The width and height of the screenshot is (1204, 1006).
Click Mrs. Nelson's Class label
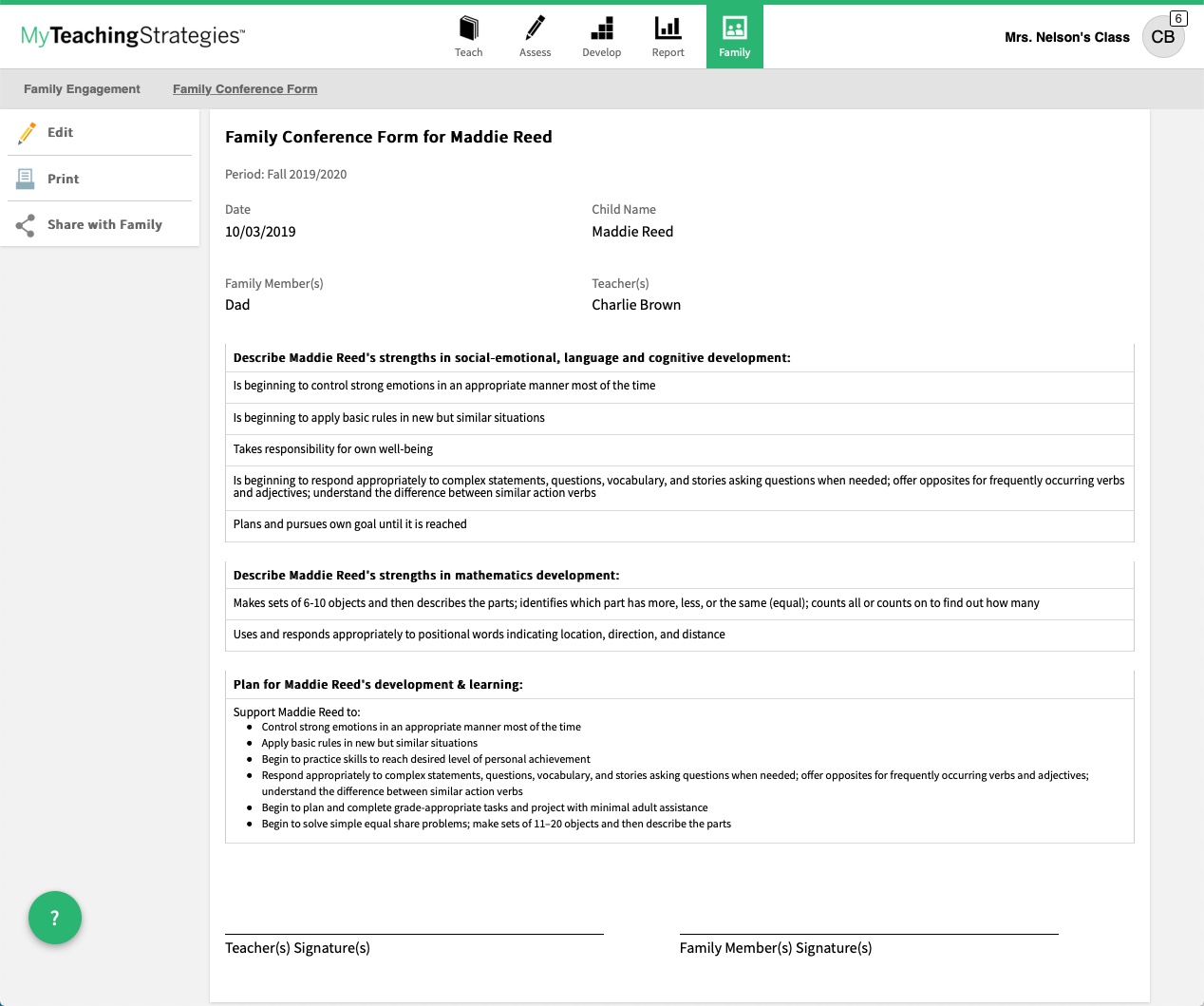pos(1066,37)
